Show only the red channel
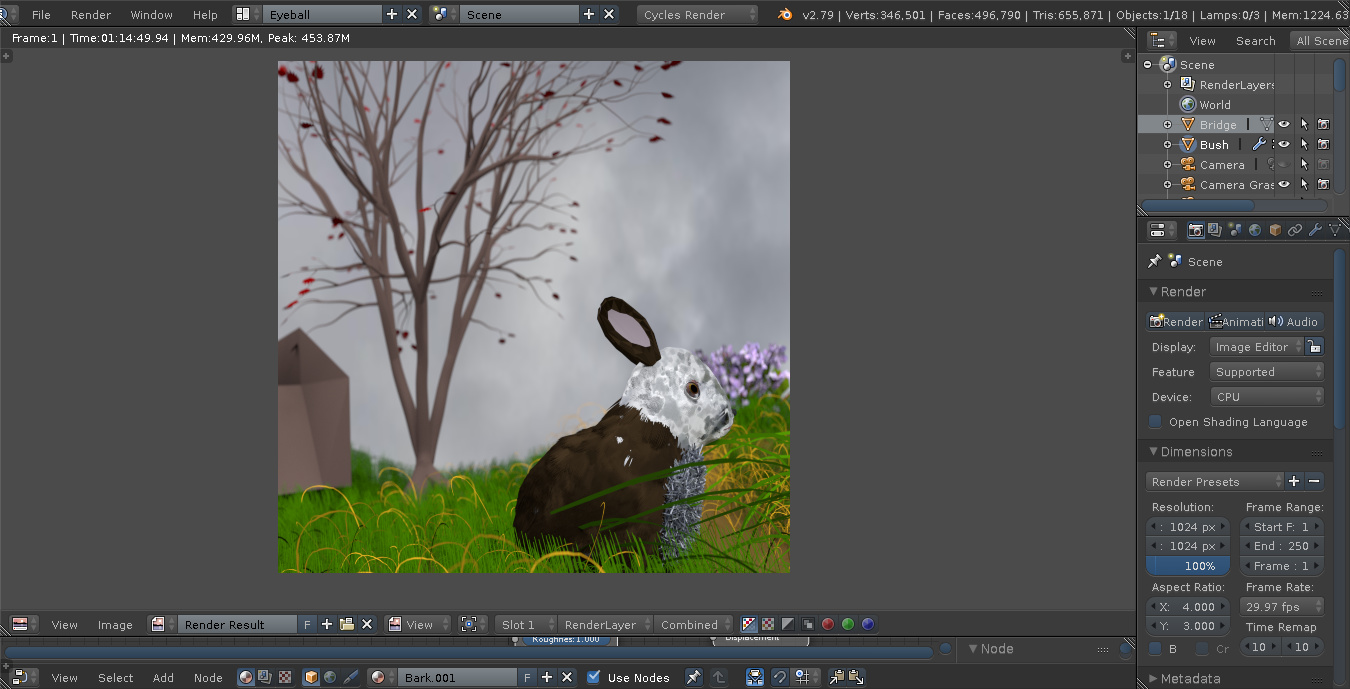Image resolution: width=1350 pixels, height=689 pixels. click(x=828, y=624)
